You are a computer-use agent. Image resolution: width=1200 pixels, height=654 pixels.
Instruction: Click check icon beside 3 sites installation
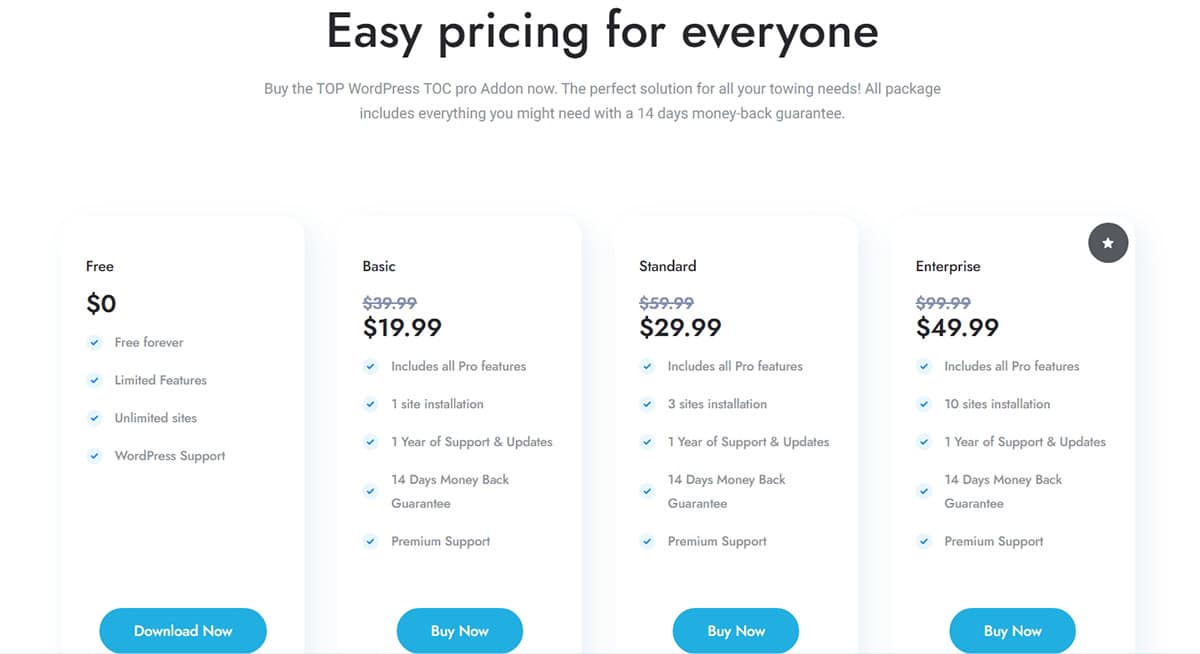point(648,404)
